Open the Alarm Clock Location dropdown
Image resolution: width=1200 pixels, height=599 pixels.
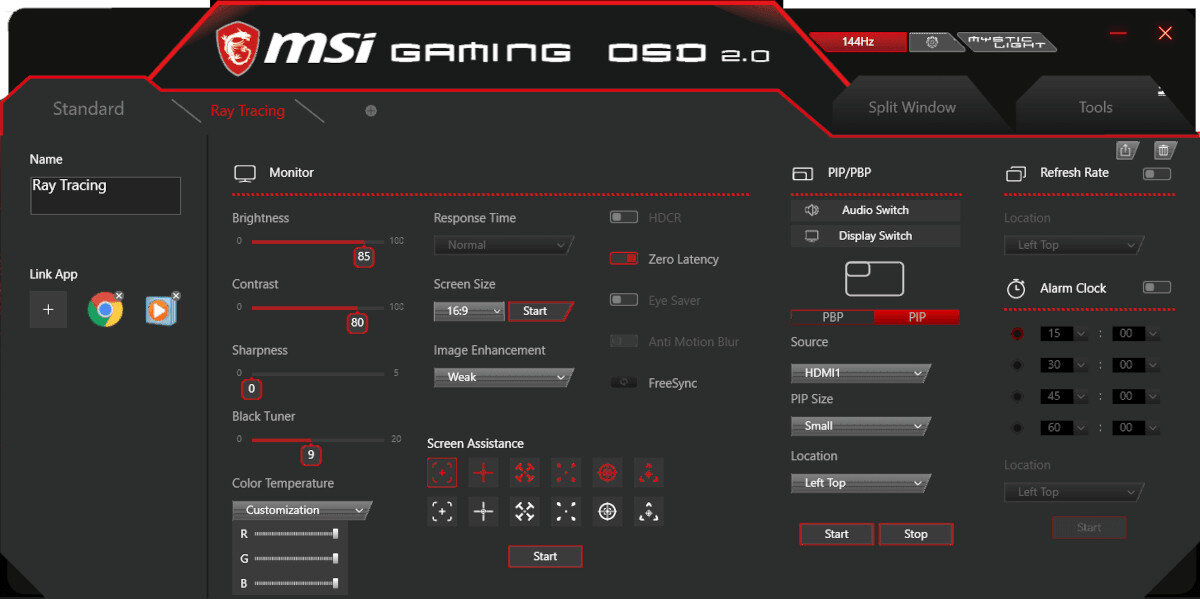pos(1074,492)
